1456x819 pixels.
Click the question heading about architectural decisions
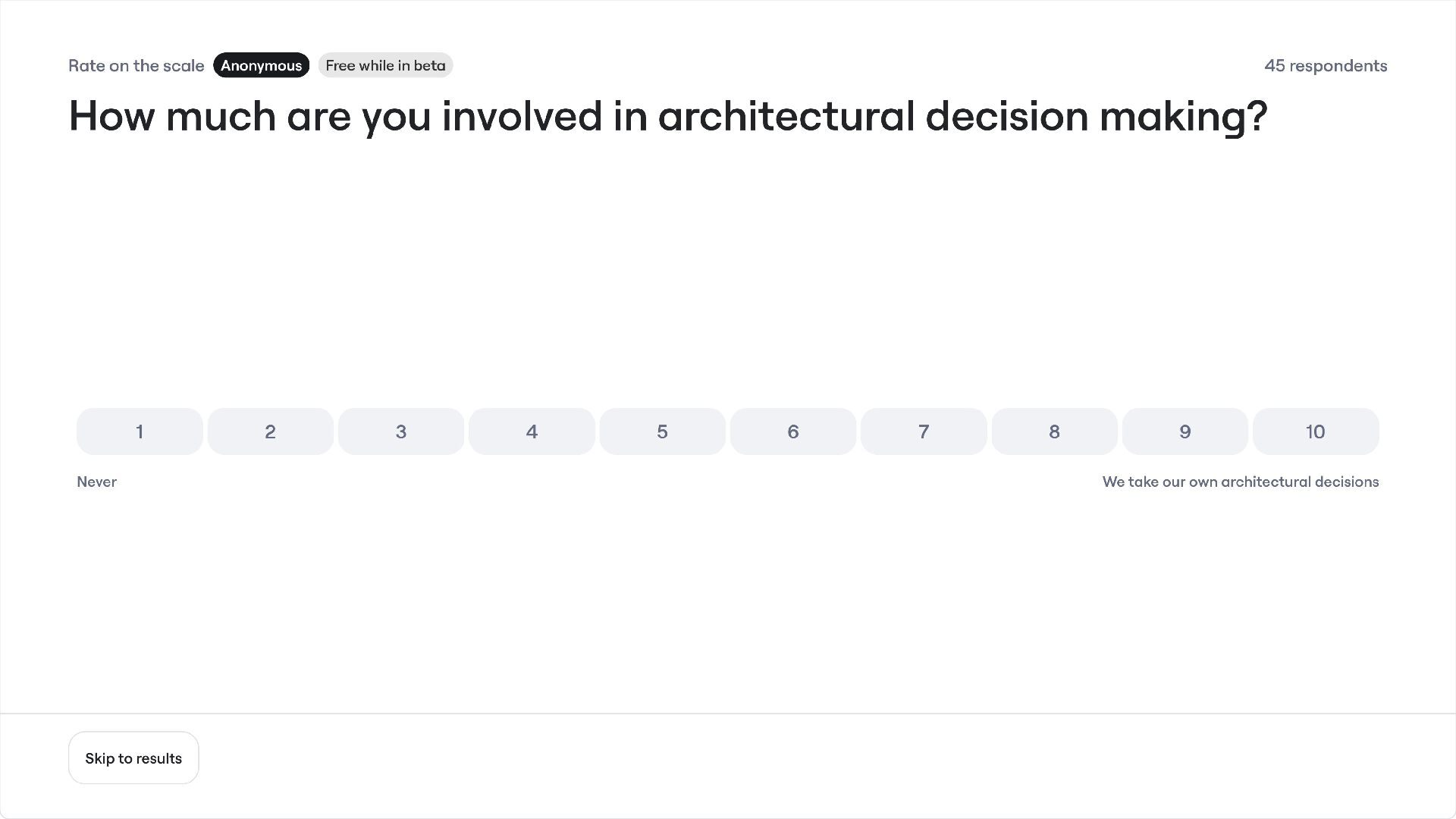667,117
